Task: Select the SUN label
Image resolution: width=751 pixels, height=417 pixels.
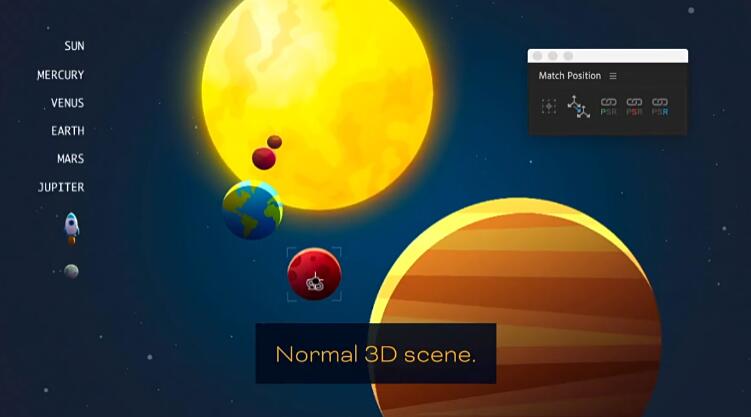Action: [74, 46]
